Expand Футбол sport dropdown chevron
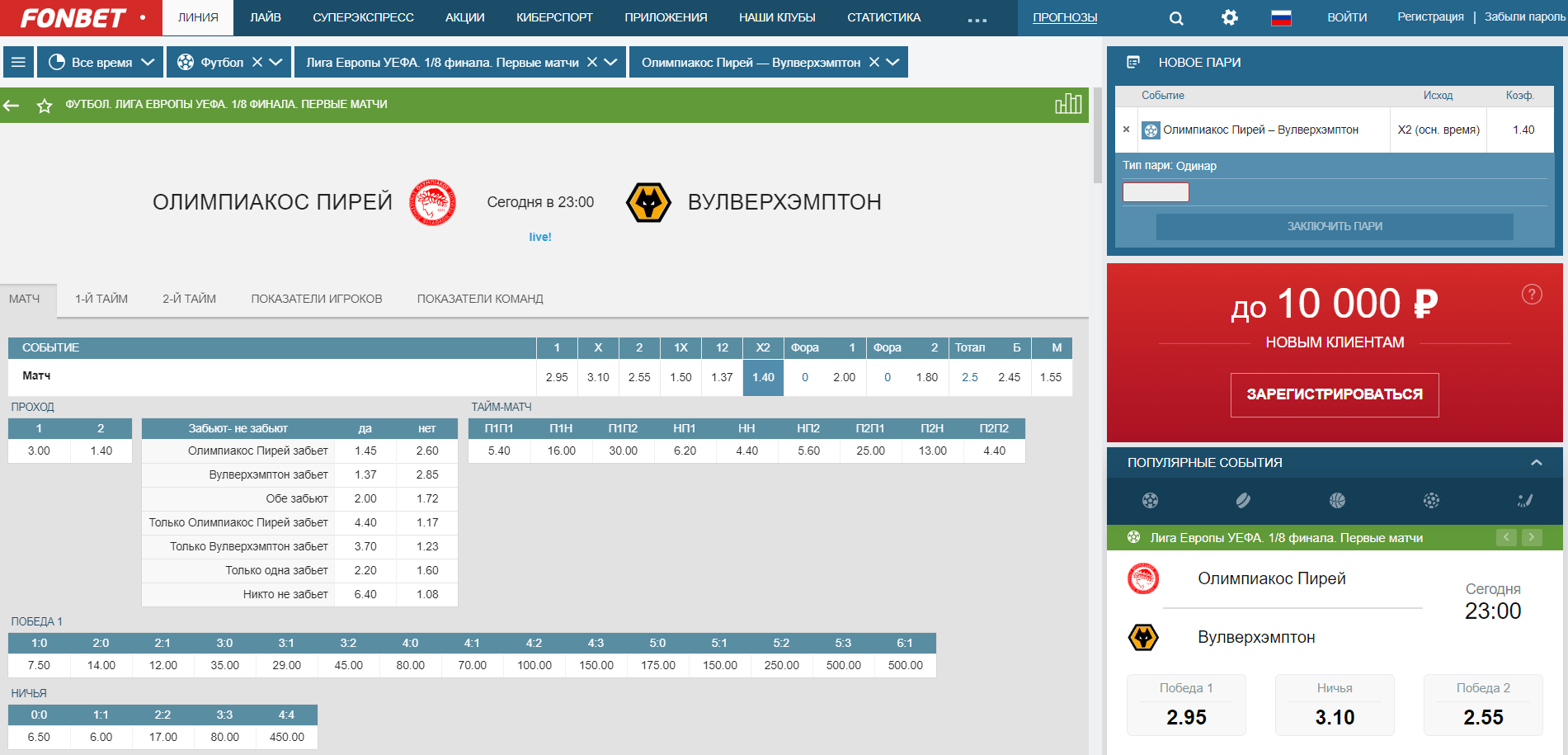This screenshot has width=1568, height=755. coord(276,62)
